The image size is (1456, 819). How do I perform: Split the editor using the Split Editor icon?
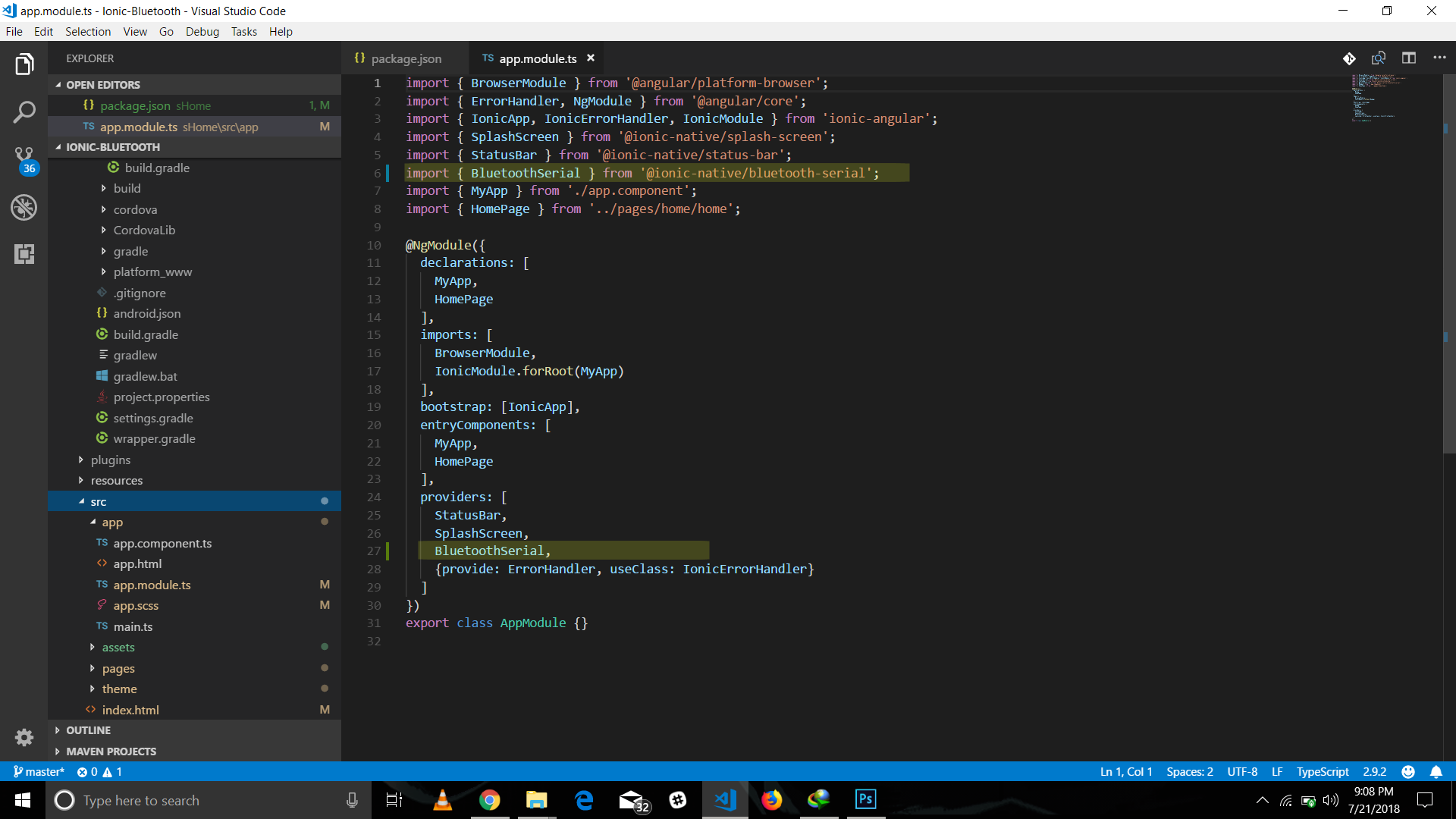tap(1410, 58)
